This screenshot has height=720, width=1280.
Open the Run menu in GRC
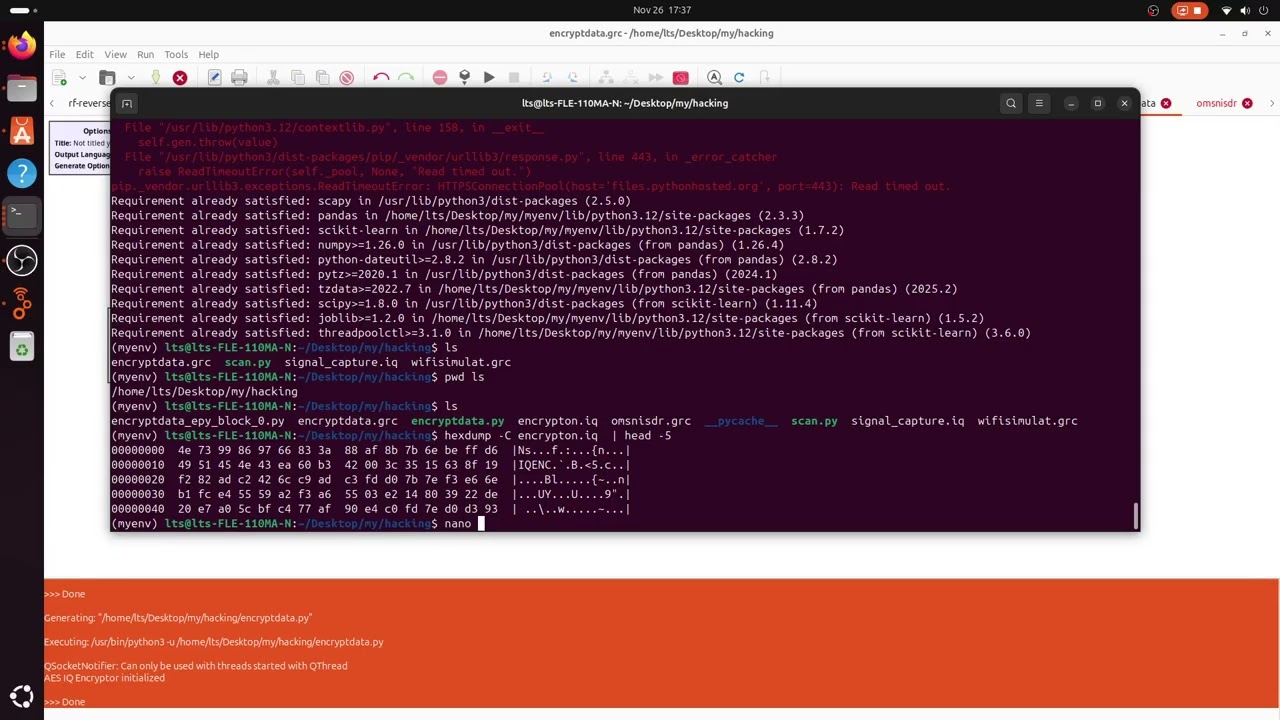pyautogui.click(x=146, y=54)
